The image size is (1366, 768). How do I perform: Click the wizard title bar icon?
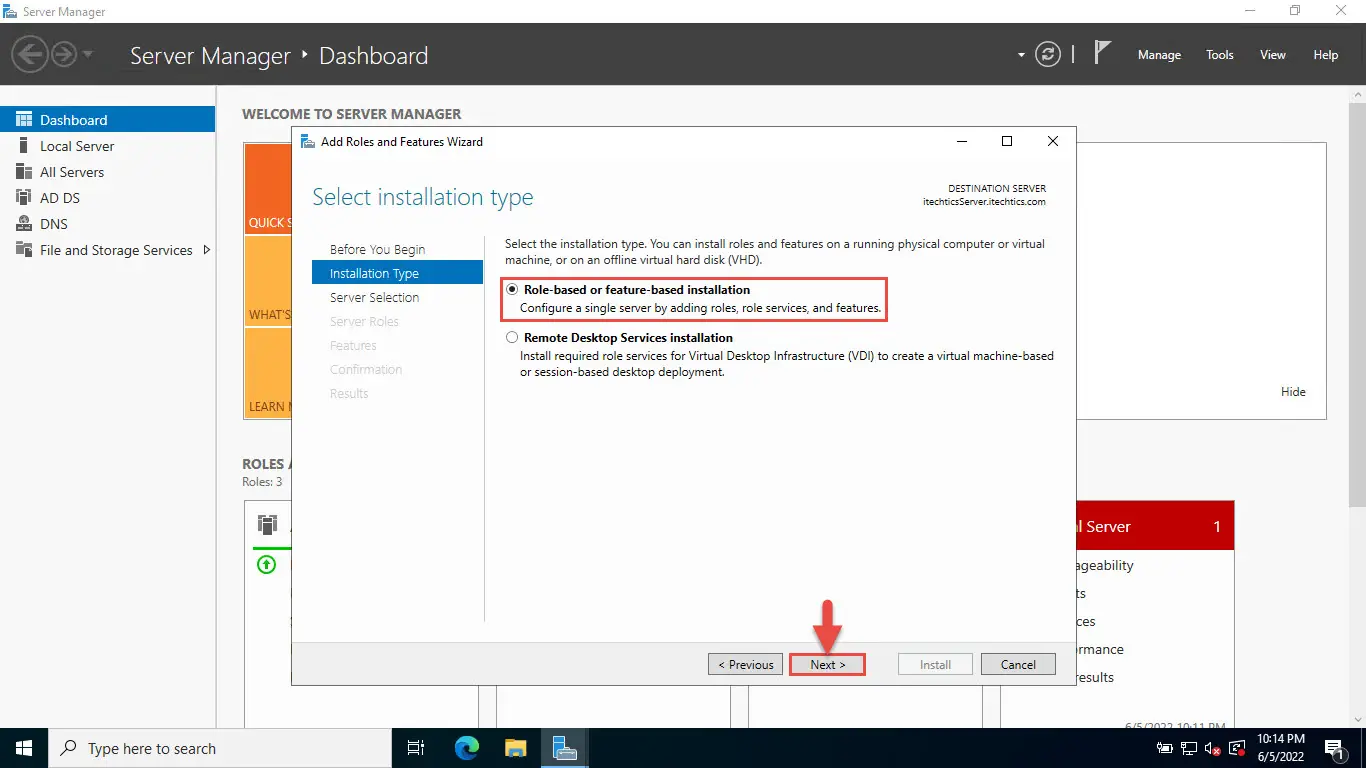click(307, 141)
